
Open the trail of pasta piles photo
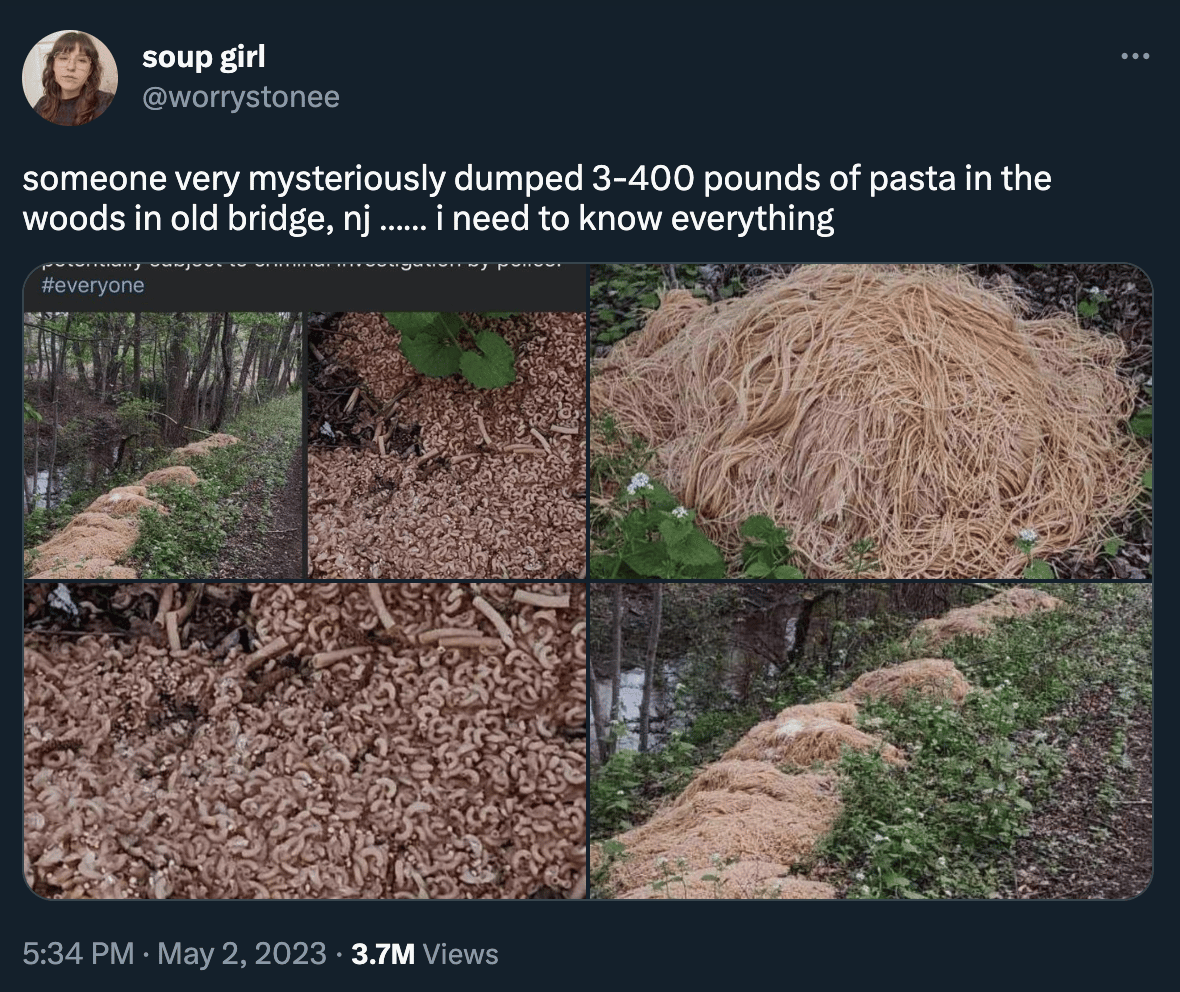871,741
